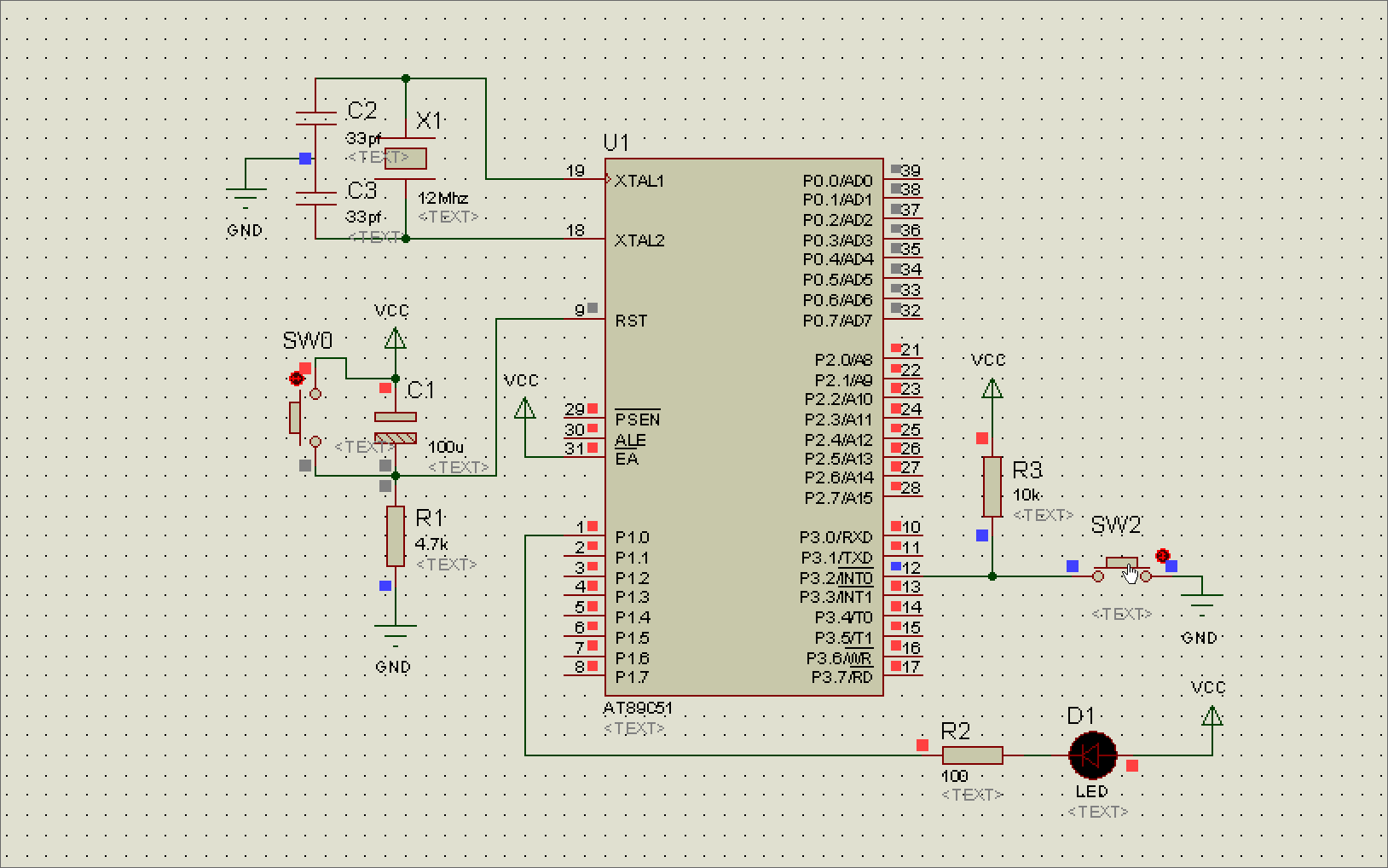Click the P2.7/A15 pin label
This screenshot has width=1388, height=868.
(839, 498)
